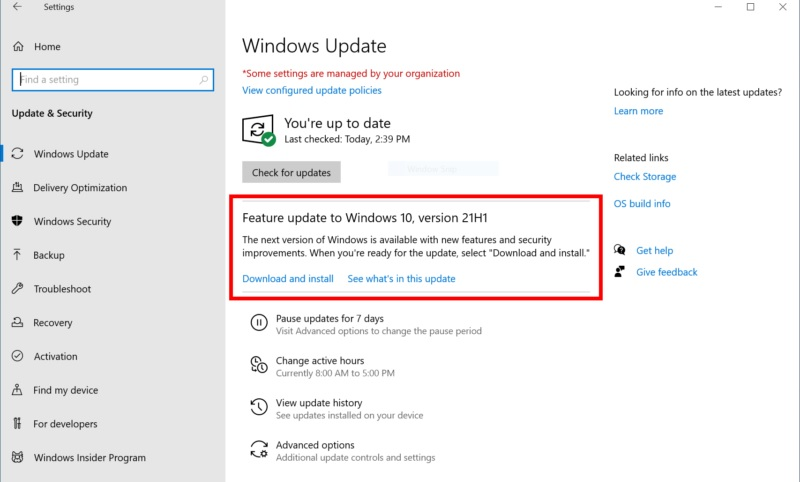Open Home in Settings sidebar
Image resolution: width=800 pixels, height=482 pixels.
(47, 46)
